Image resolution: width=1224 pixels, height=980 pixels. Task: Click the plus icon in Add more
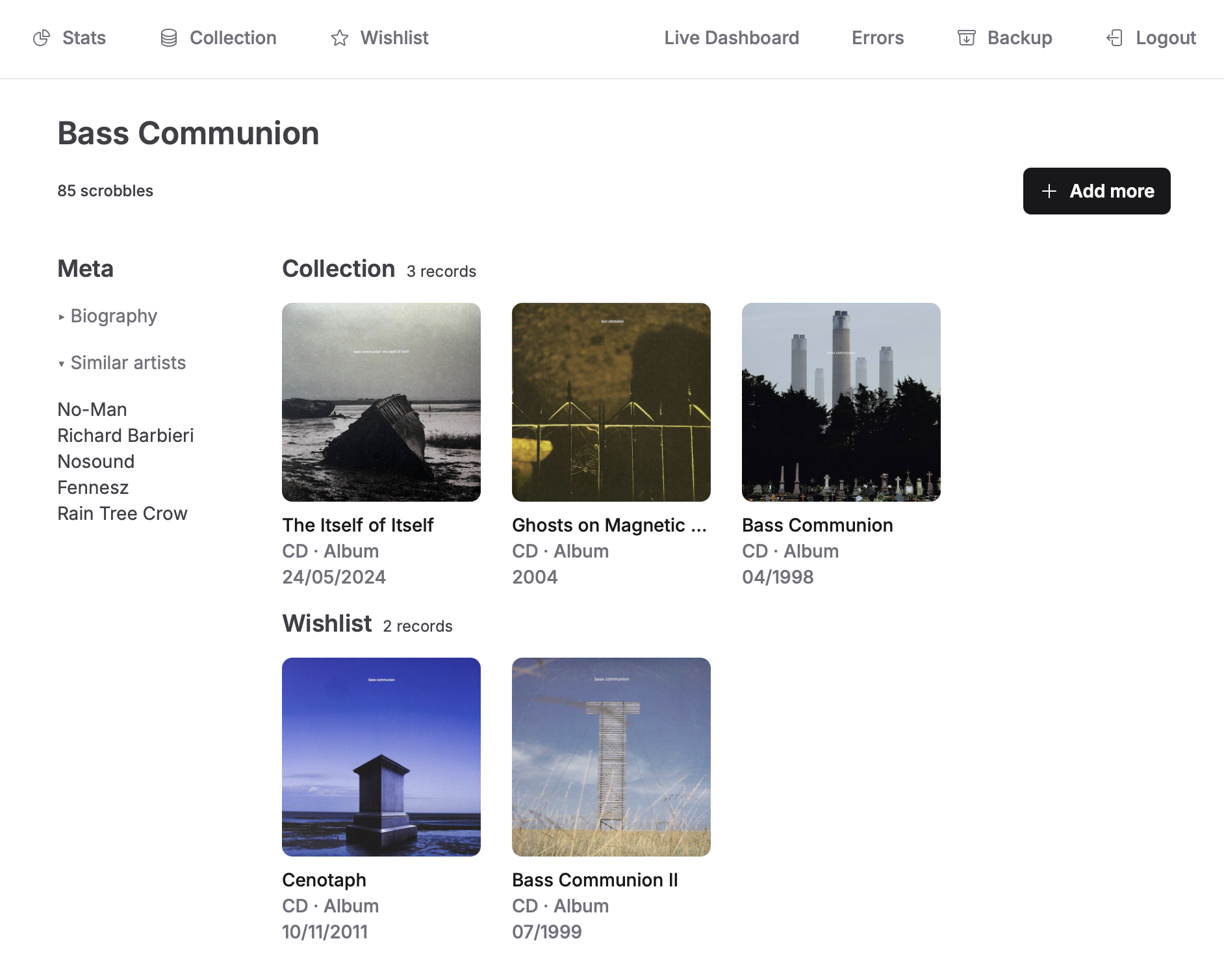(x=1049, y=191)
